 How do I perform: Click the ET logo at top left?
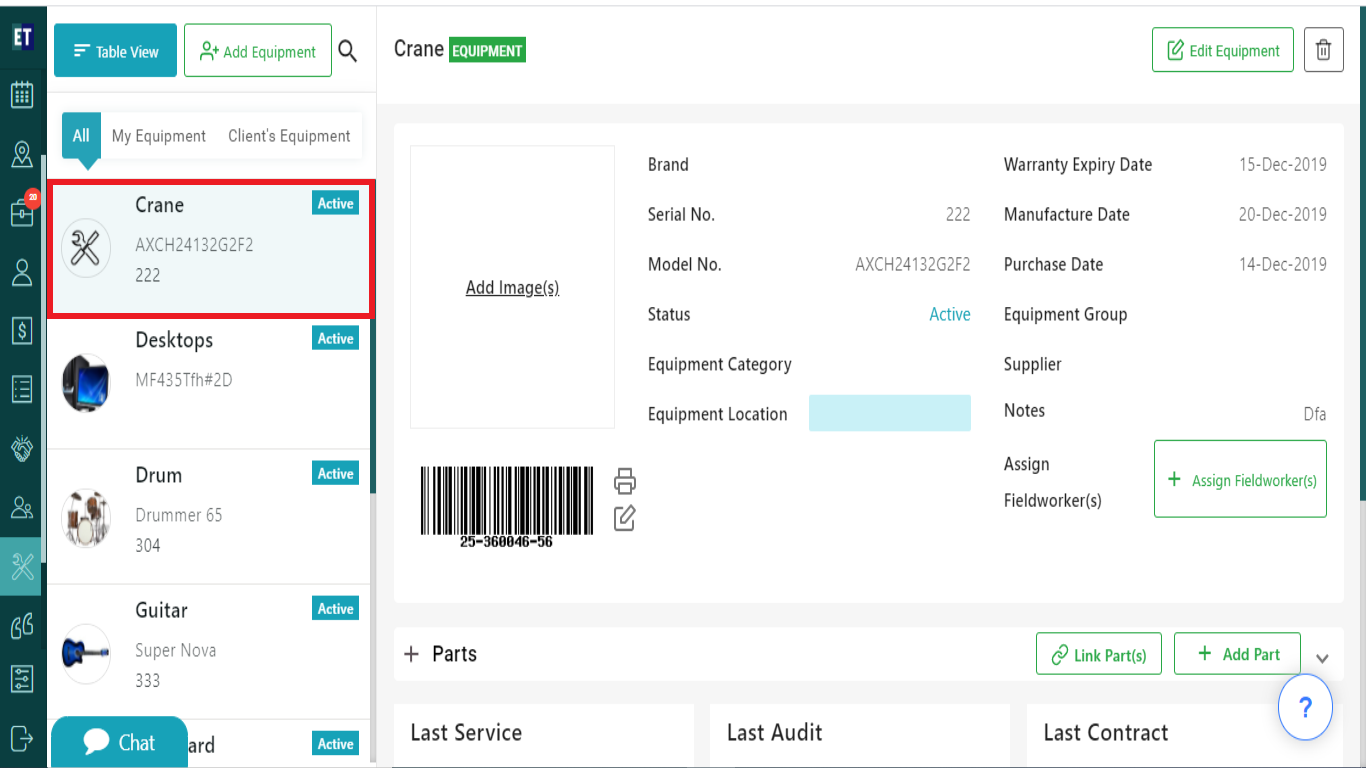(22, 37)
